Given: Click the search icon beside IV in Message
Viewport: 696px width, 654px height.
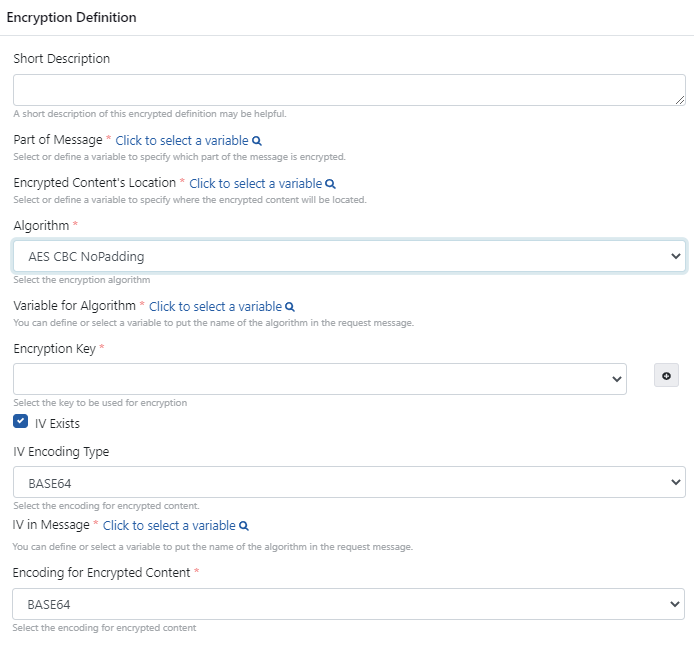Looking at the screenshot, I should coord(244,526).
